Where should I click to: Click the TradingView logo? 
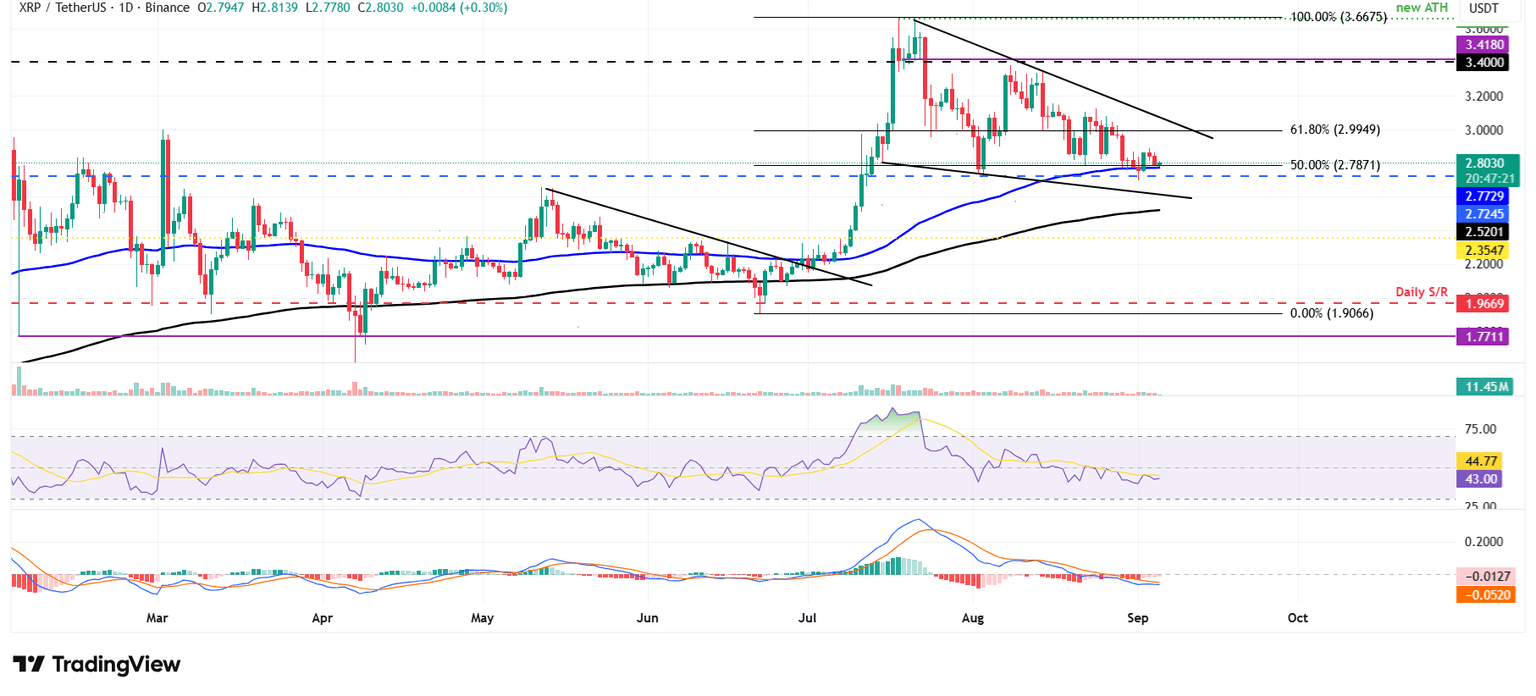click(95, 665)
